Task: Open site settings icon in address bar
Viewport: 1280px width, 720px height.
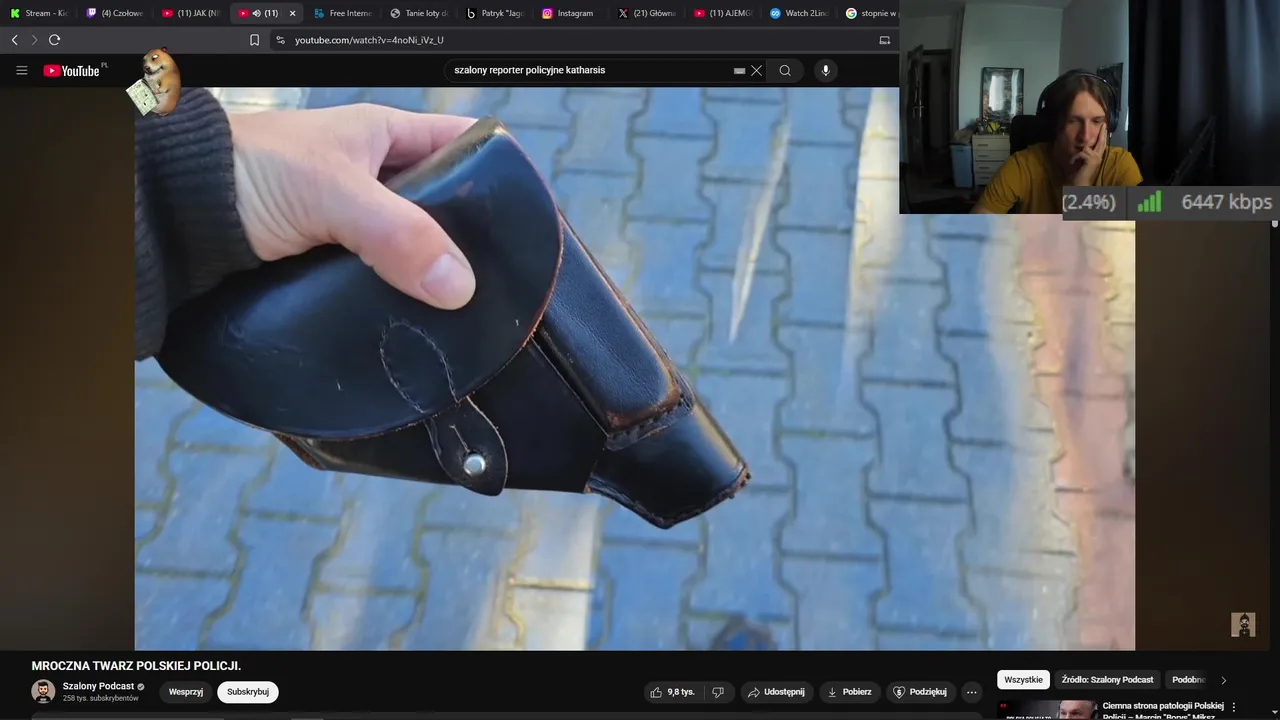Action: pos(280,40)
